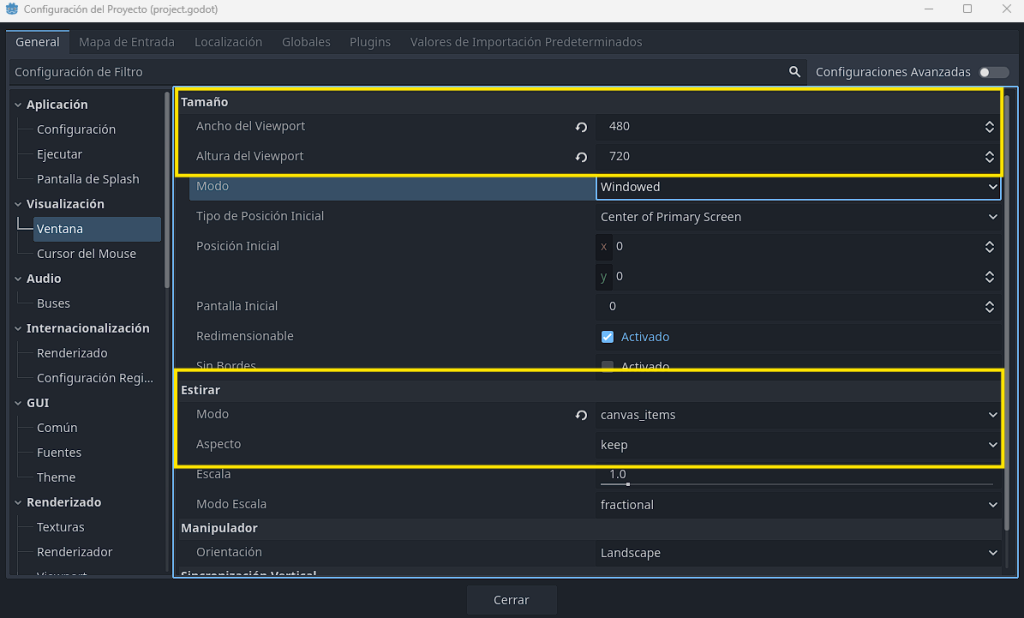The height and width of the screenshot is (618, 1024).
Task: Open the window Modo dropdown showing Windowed
Action: 798,187
